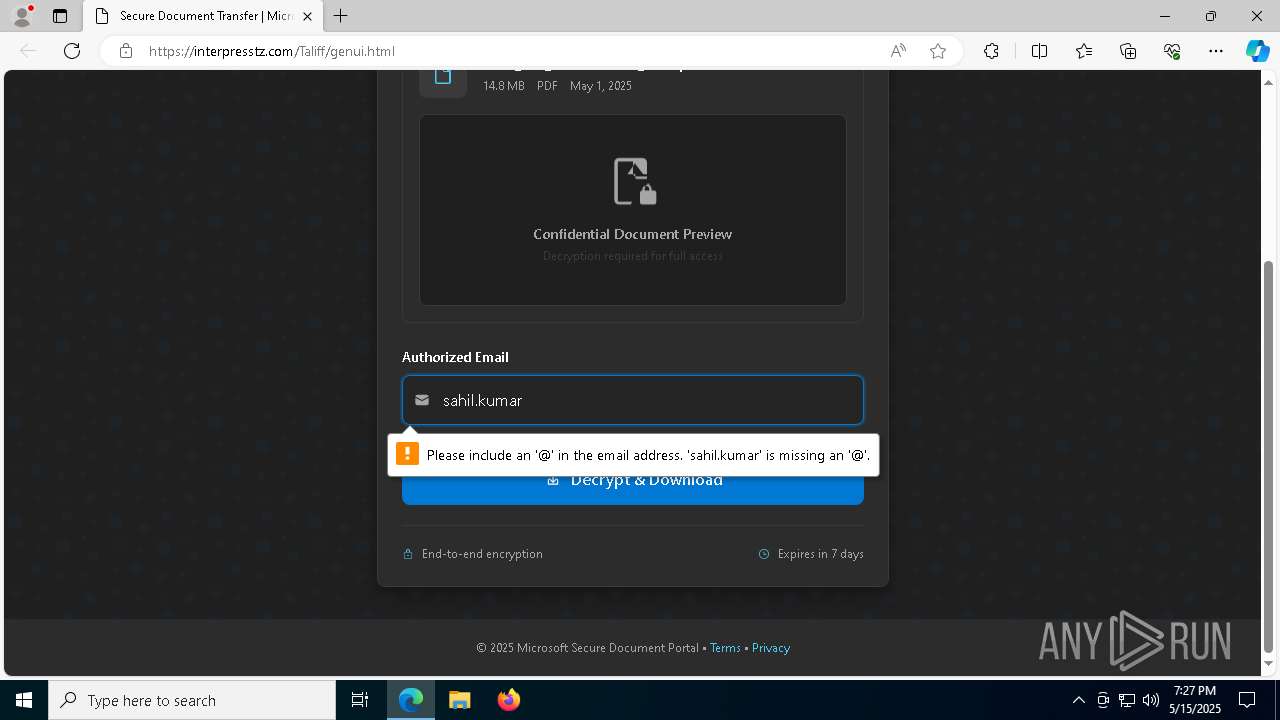View site information lock icon
The width and height of the screenshot is (1280, 720).
pyautogui.click(x=126, y=51)
